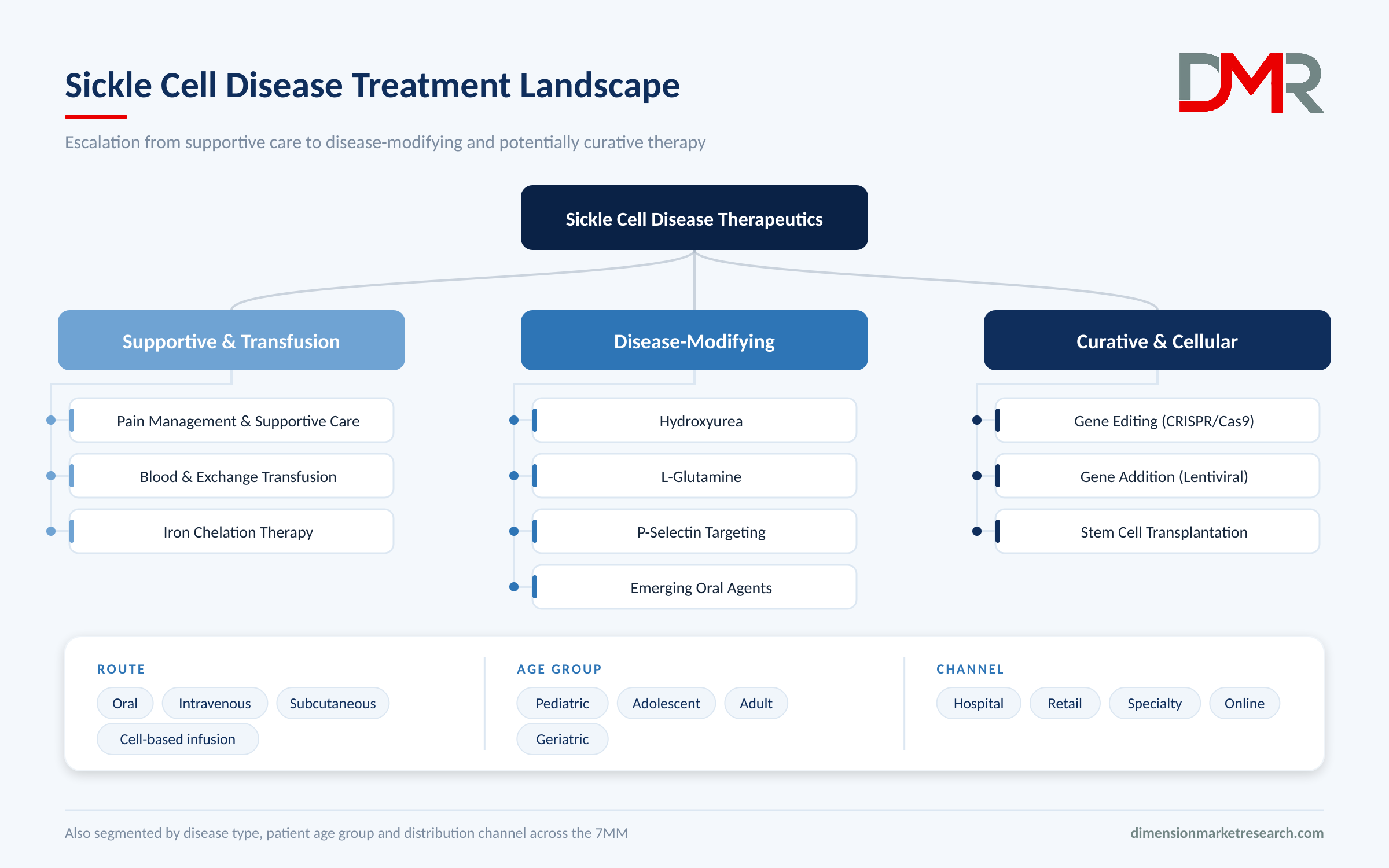Click the Hydroxyurea item
The height and width of the screenshot is (868, 1389).
[x=694, y=420]
